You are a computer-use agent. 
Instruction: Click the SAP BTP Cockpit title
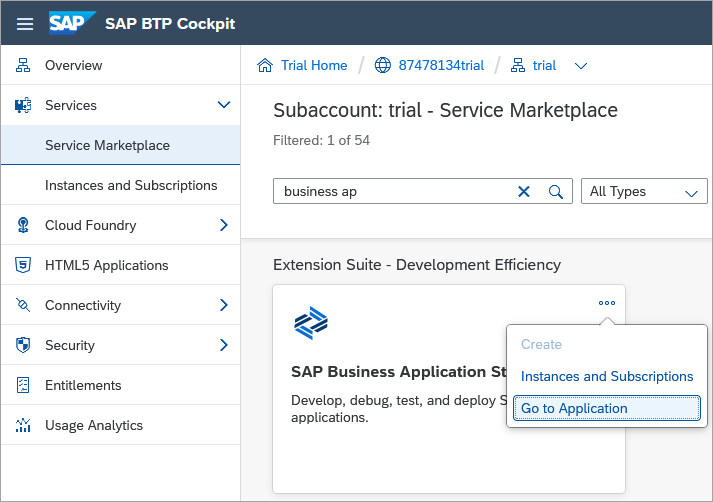170,24
